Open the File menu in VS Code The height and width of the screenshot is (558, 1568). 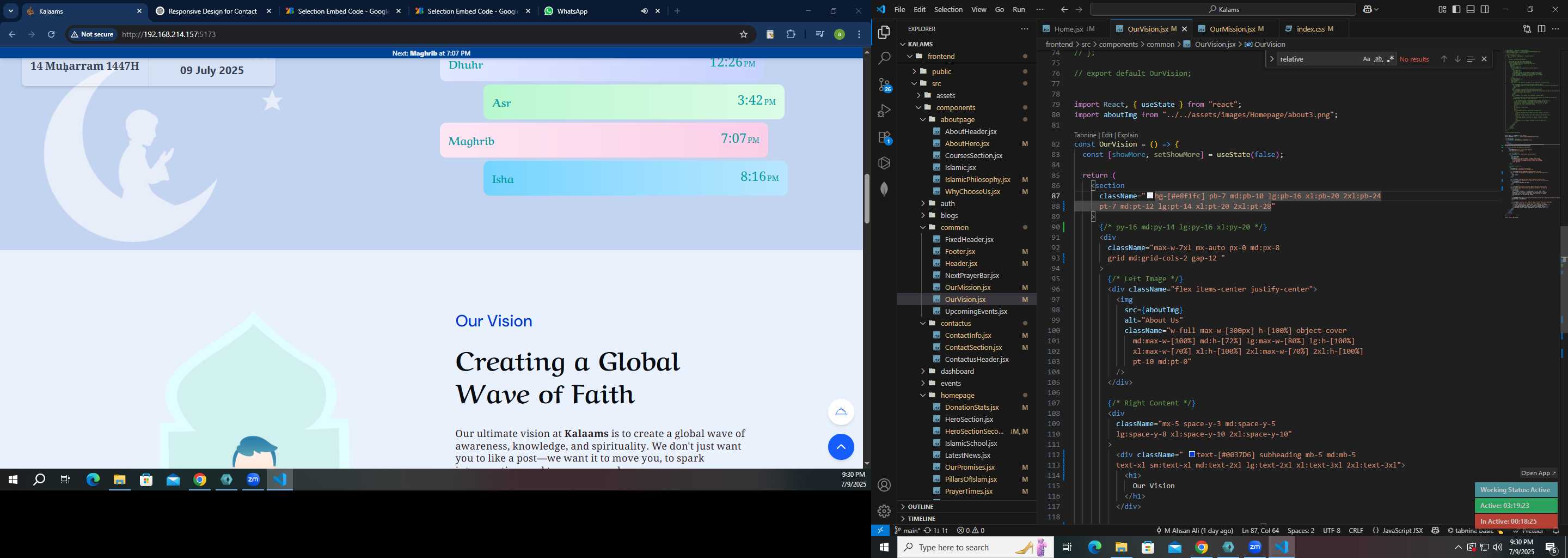click(x=899, y=10)
